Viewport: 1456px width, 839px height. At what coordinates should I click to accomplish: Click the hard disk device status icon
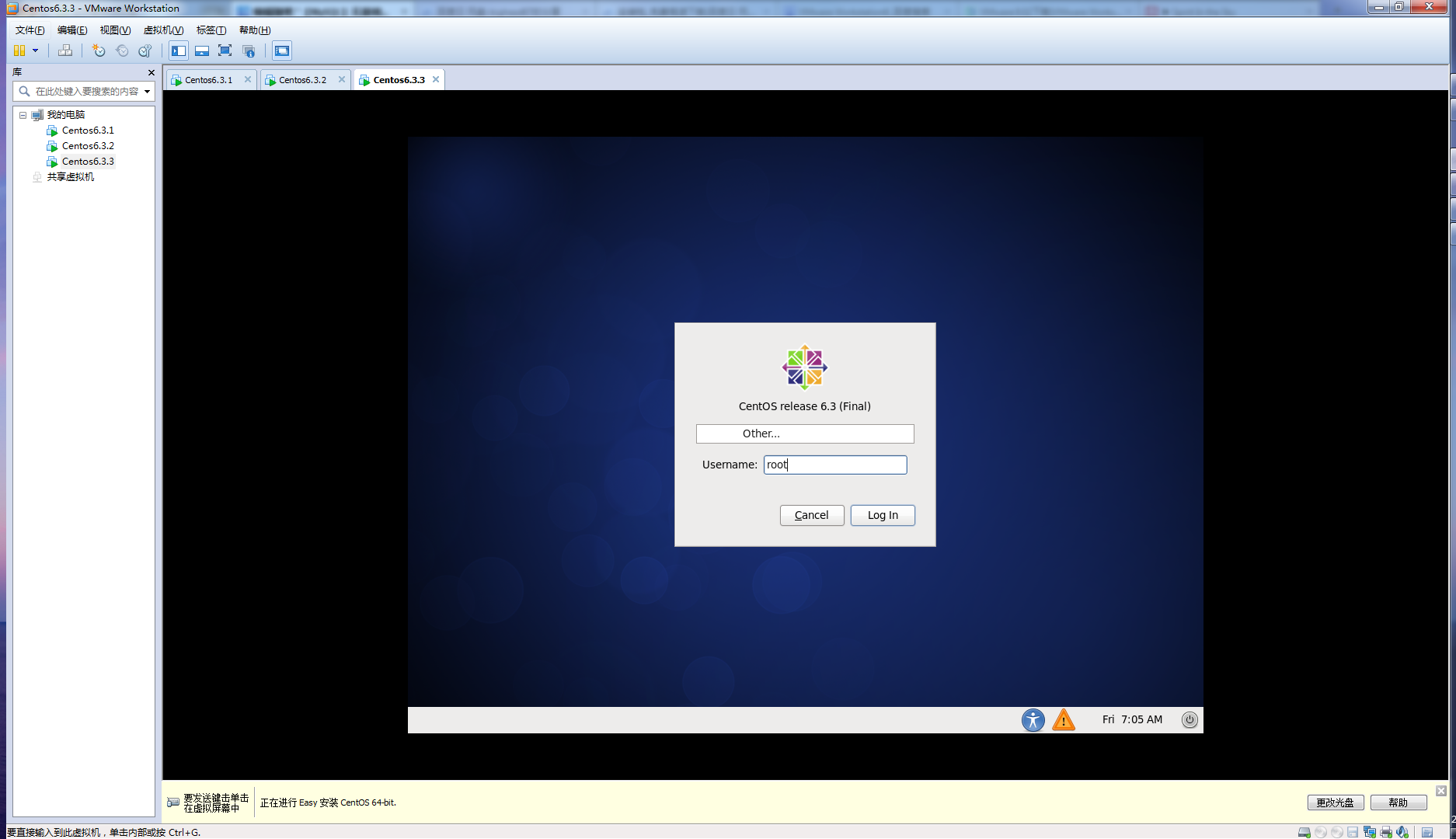tap(1304, 832)
